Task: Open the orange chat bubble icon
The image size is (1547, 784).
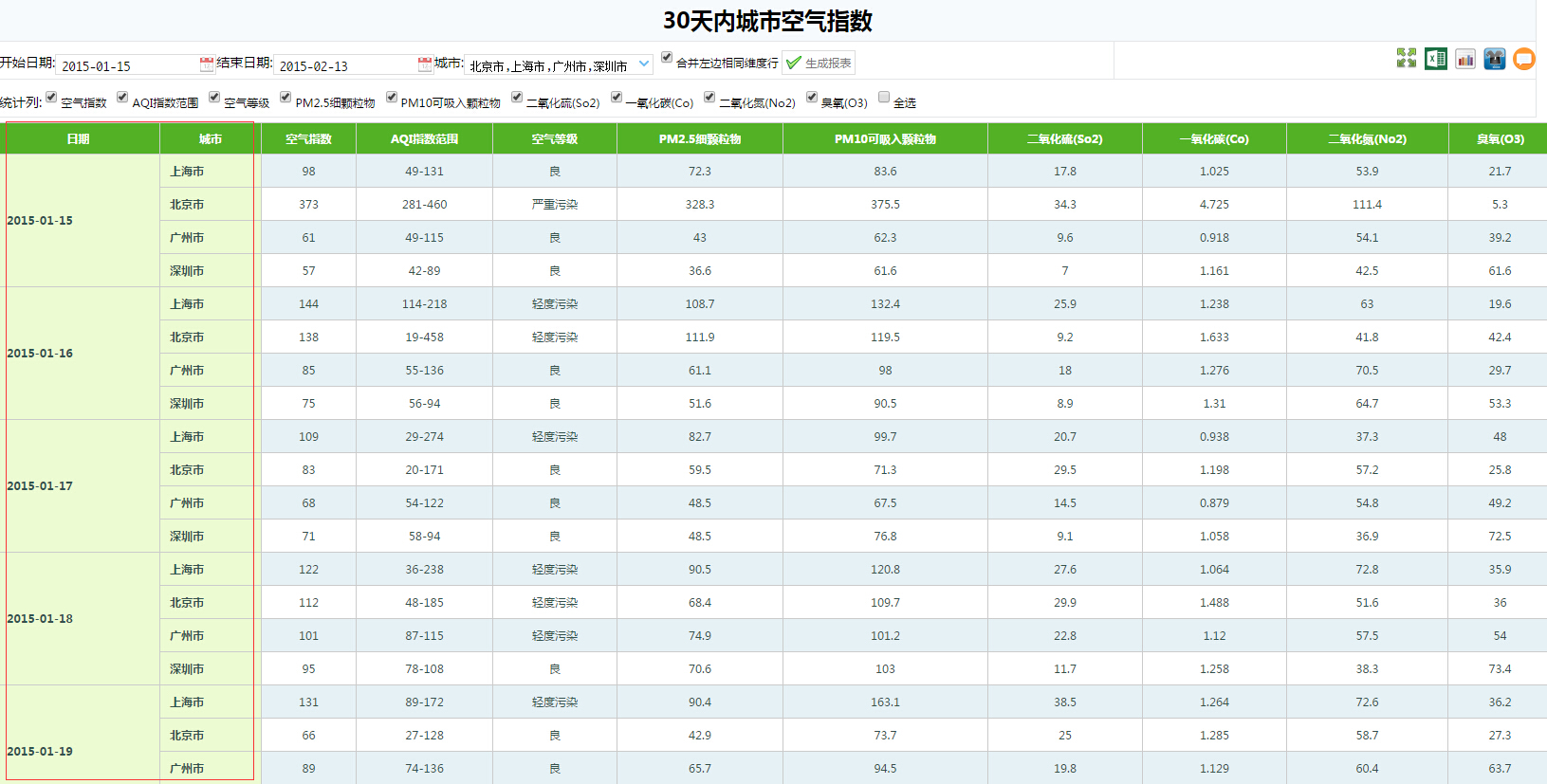Action: coord(1524,59)
